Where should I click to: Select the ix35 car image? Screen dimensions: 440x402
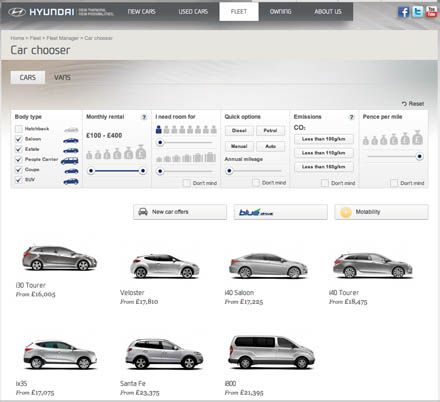coord(60,355)
